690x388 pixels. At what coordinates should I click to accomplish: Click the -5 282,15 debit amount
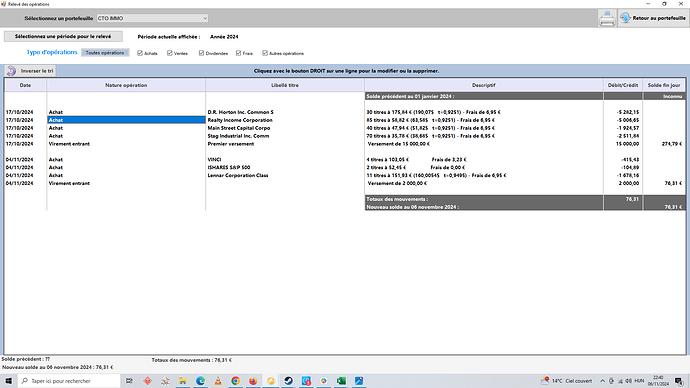(628, 112)
